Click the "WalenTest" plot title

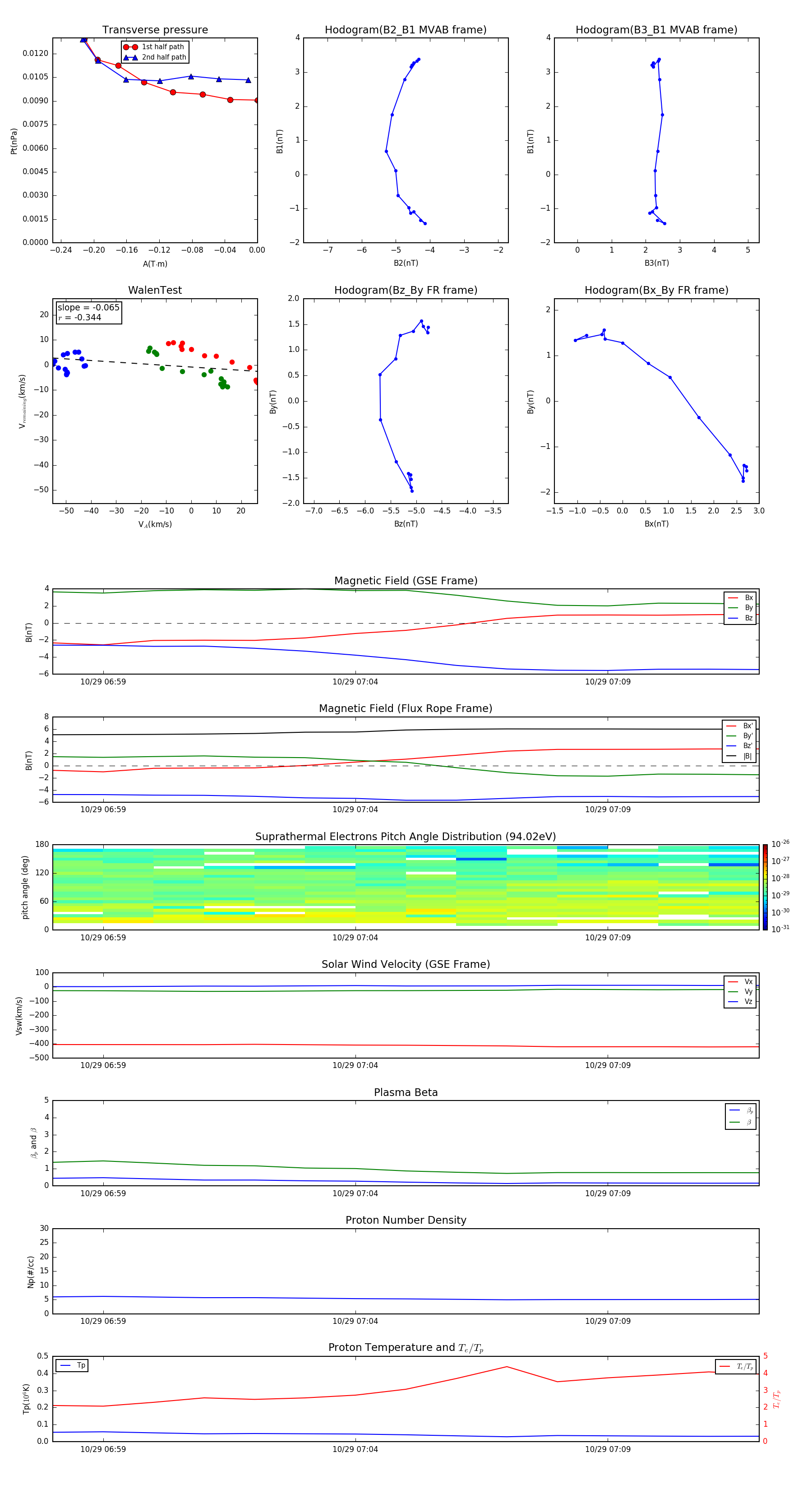point(155,290)
